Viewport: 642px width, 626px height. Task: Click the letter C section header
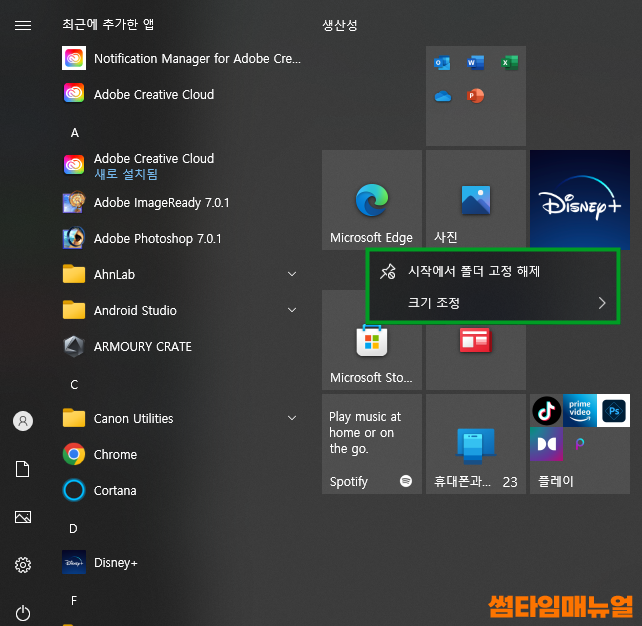[74, 385]
